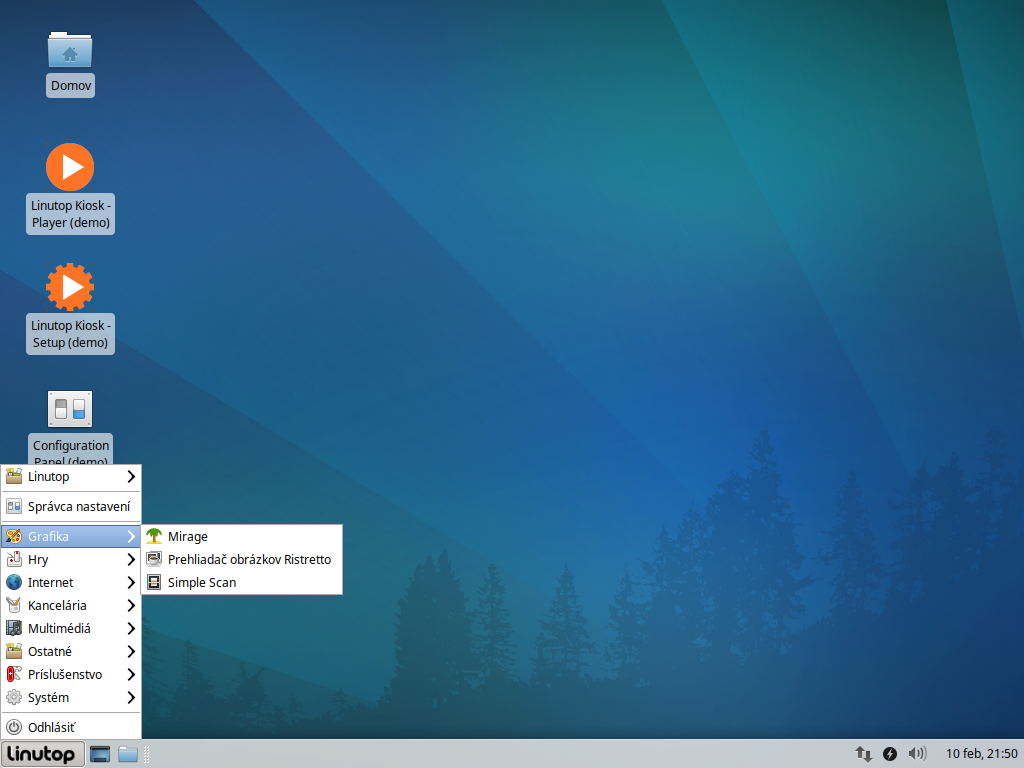
Task: Click the Internet globe icon
Action: [x=14, y=582]
